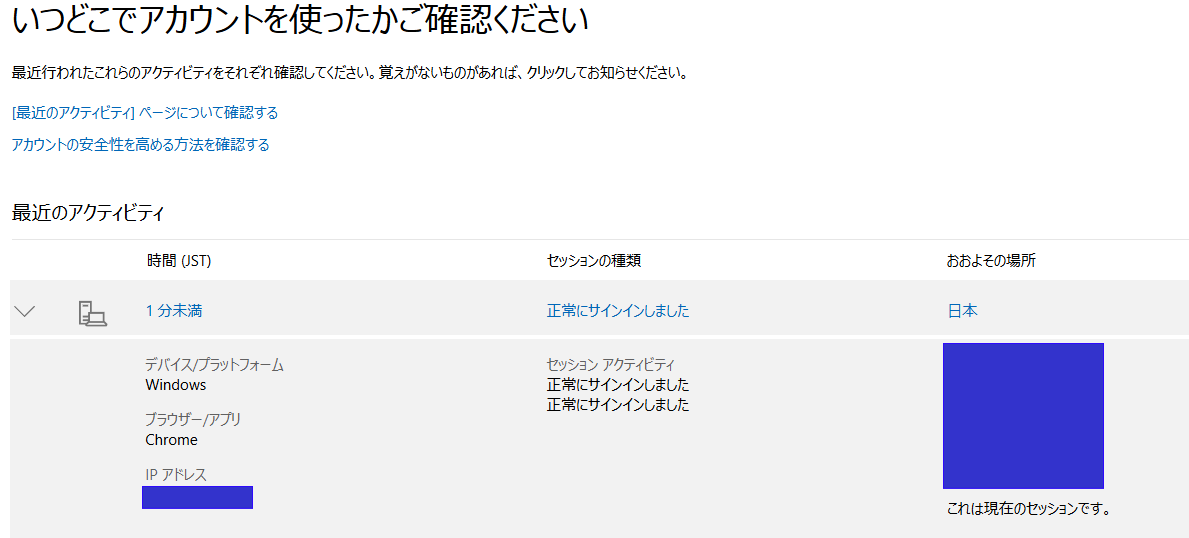This screenshot has width=1189, height=538.
Task: Click the ブラウザー/アプリ label
Action: pyautogui.click(x=193, y=420)
